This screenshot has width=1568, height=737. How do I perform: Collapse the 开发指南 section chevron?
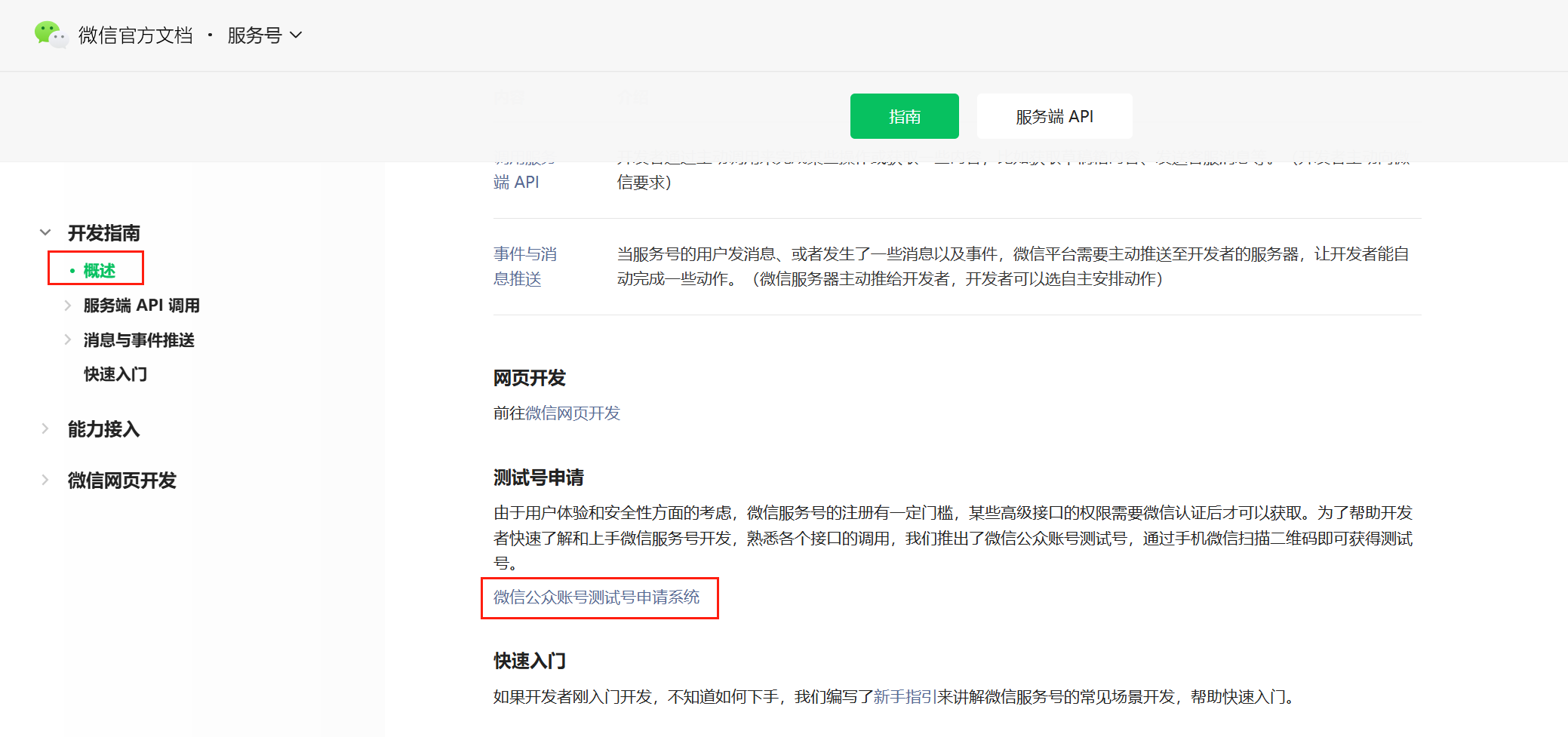[45, 232]
